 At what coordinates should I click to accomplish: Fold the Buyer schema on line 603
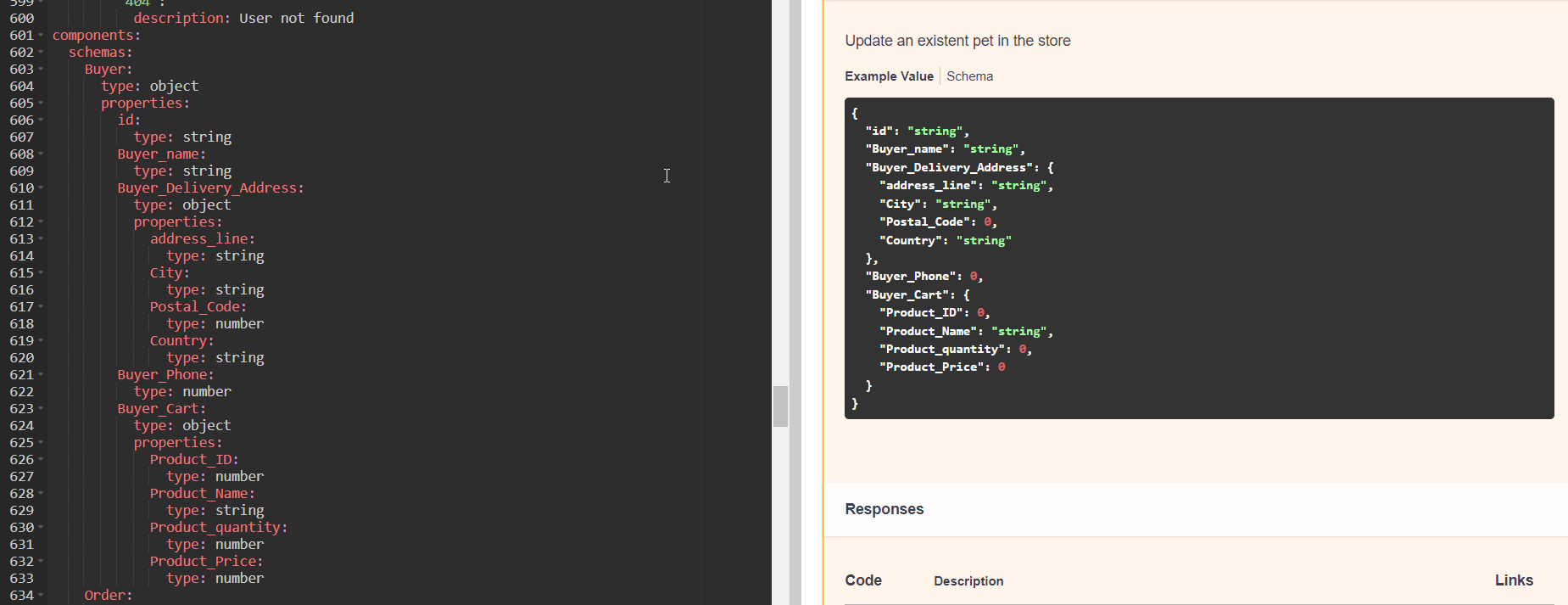click(x=41, y=70)
